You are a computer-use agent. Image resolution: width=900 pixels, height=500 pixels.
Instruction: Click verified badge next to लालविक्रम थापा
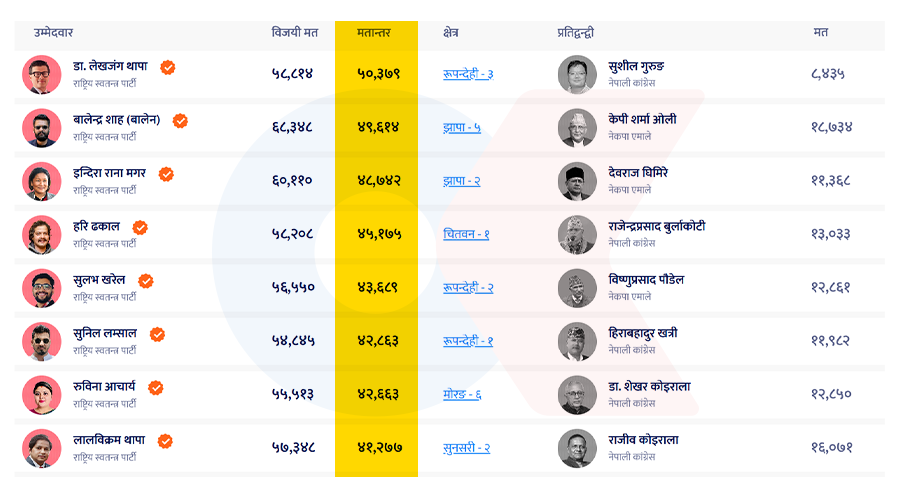tap(165, 441)
